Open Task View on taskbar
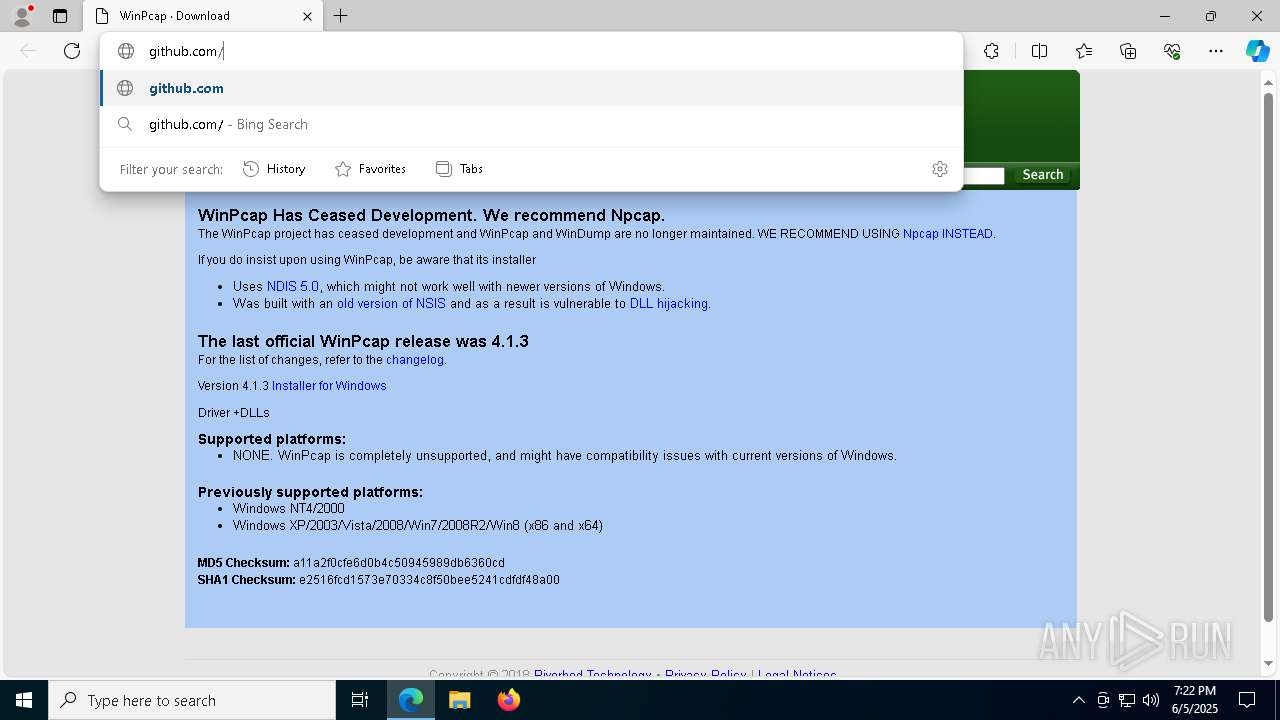The image size is (1280, 720). click(x=360, y=700)
